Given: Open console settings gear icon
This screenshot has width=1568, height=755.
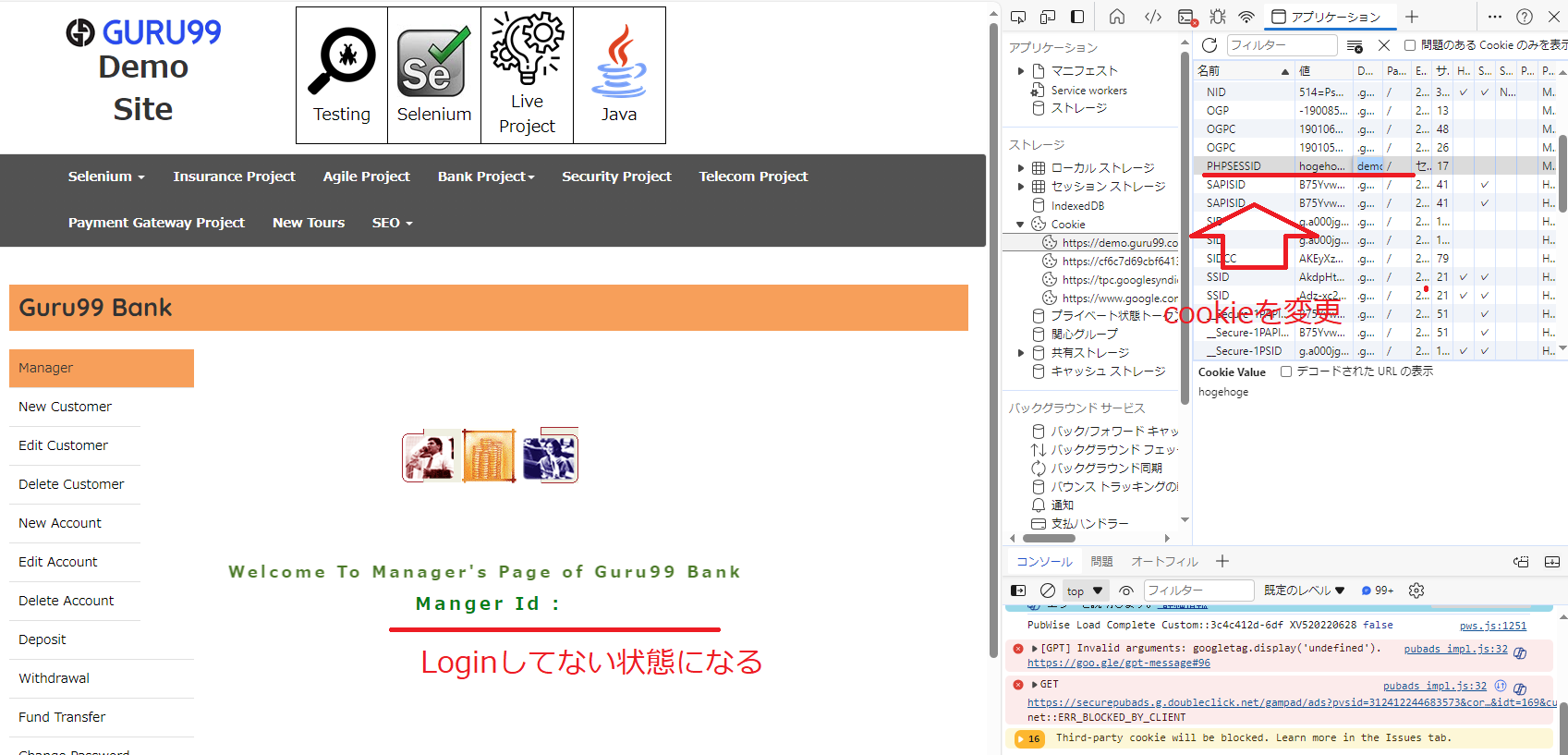Looking at the screenshot, I should (x=1416, y=591).
